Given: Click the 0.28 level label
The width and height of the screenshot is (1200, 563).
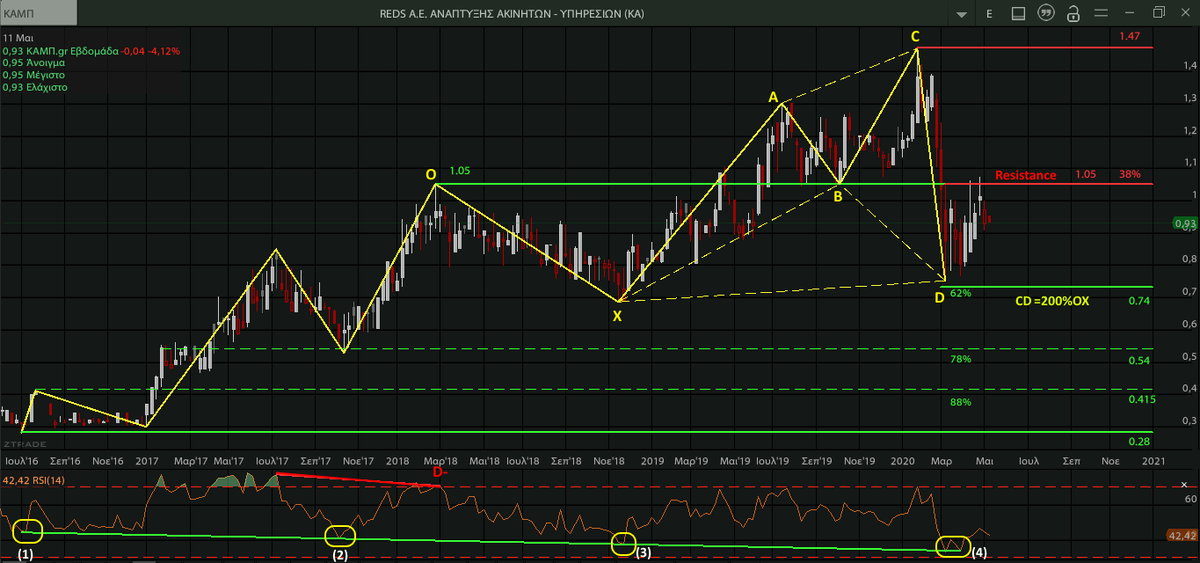Looking at the screenshot, I should tap(1138, 442).
